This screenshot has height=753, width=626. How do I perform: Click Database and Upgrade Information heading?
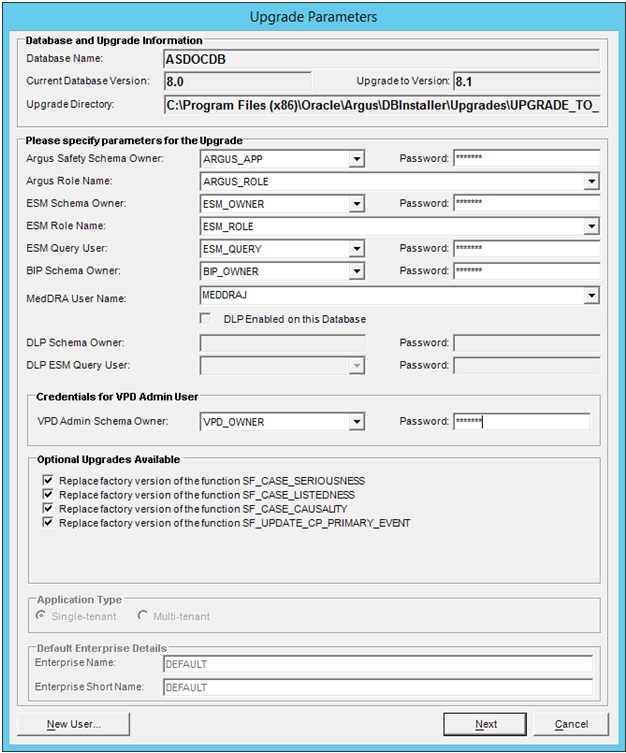click(x=114, y=40)
